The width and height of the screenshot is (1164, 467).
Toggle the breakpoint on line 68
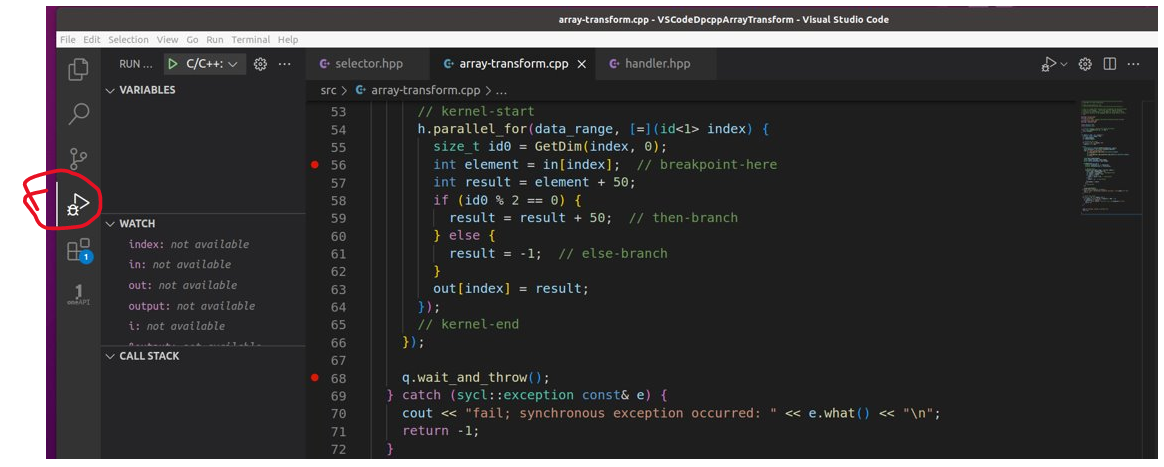tap(315, 377)
